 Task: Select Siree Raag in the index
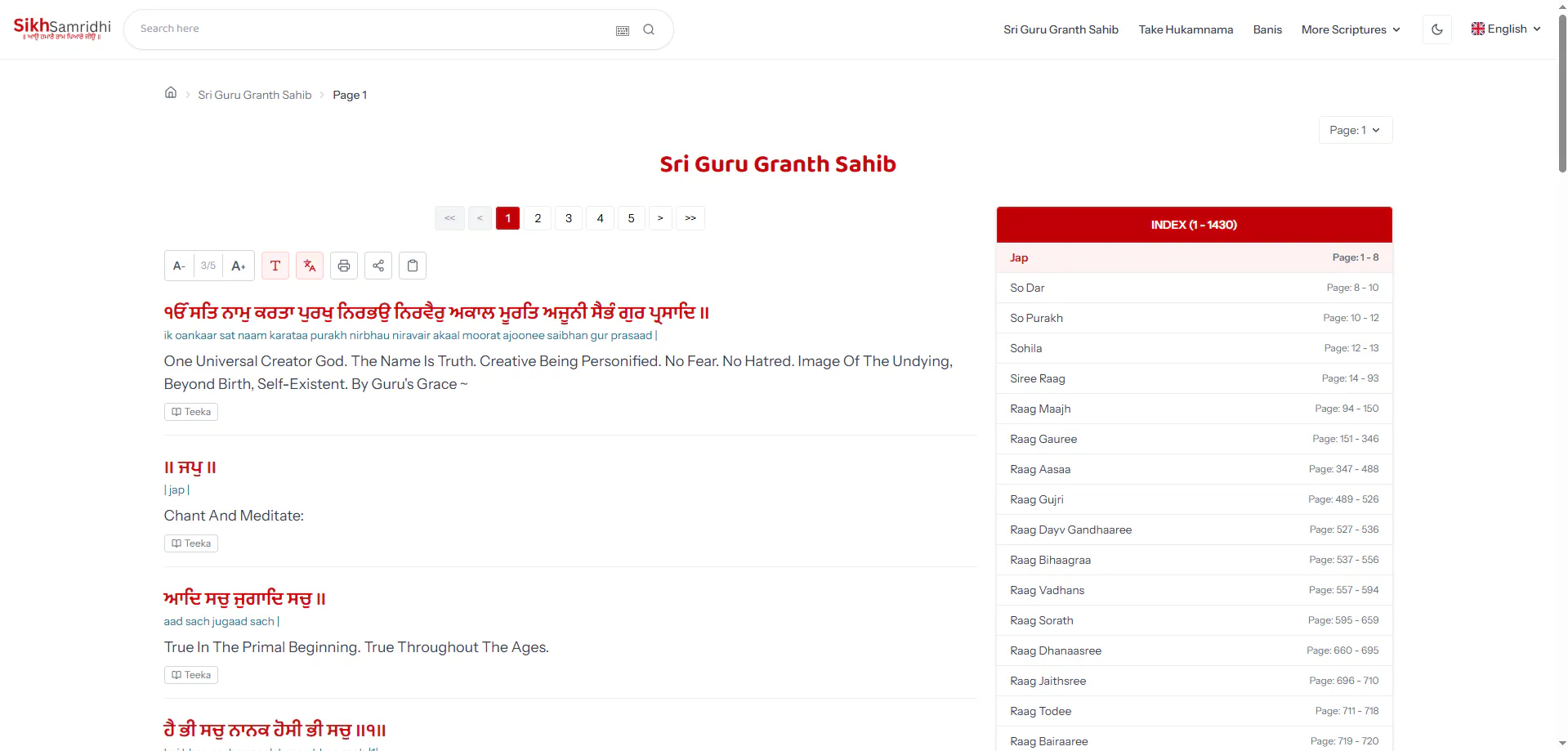pos(1194,378)
